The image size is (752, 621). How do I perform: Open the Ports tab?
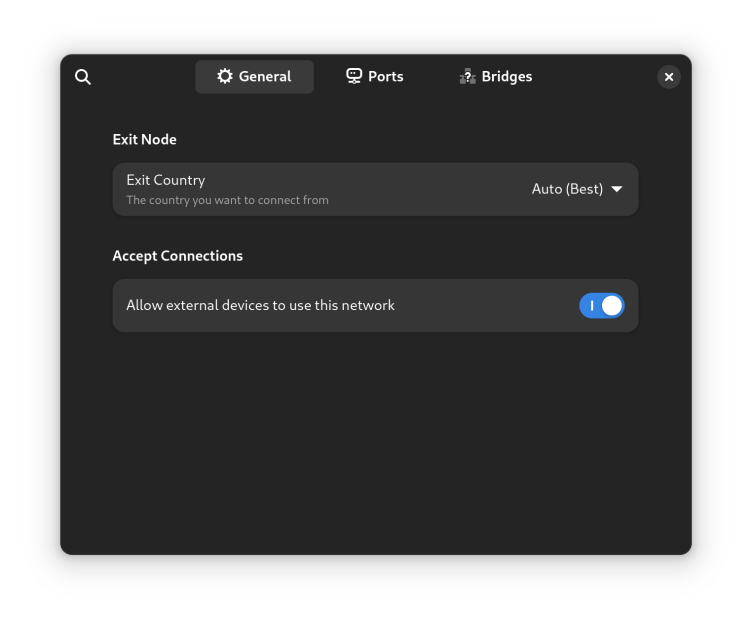[385, 77]
